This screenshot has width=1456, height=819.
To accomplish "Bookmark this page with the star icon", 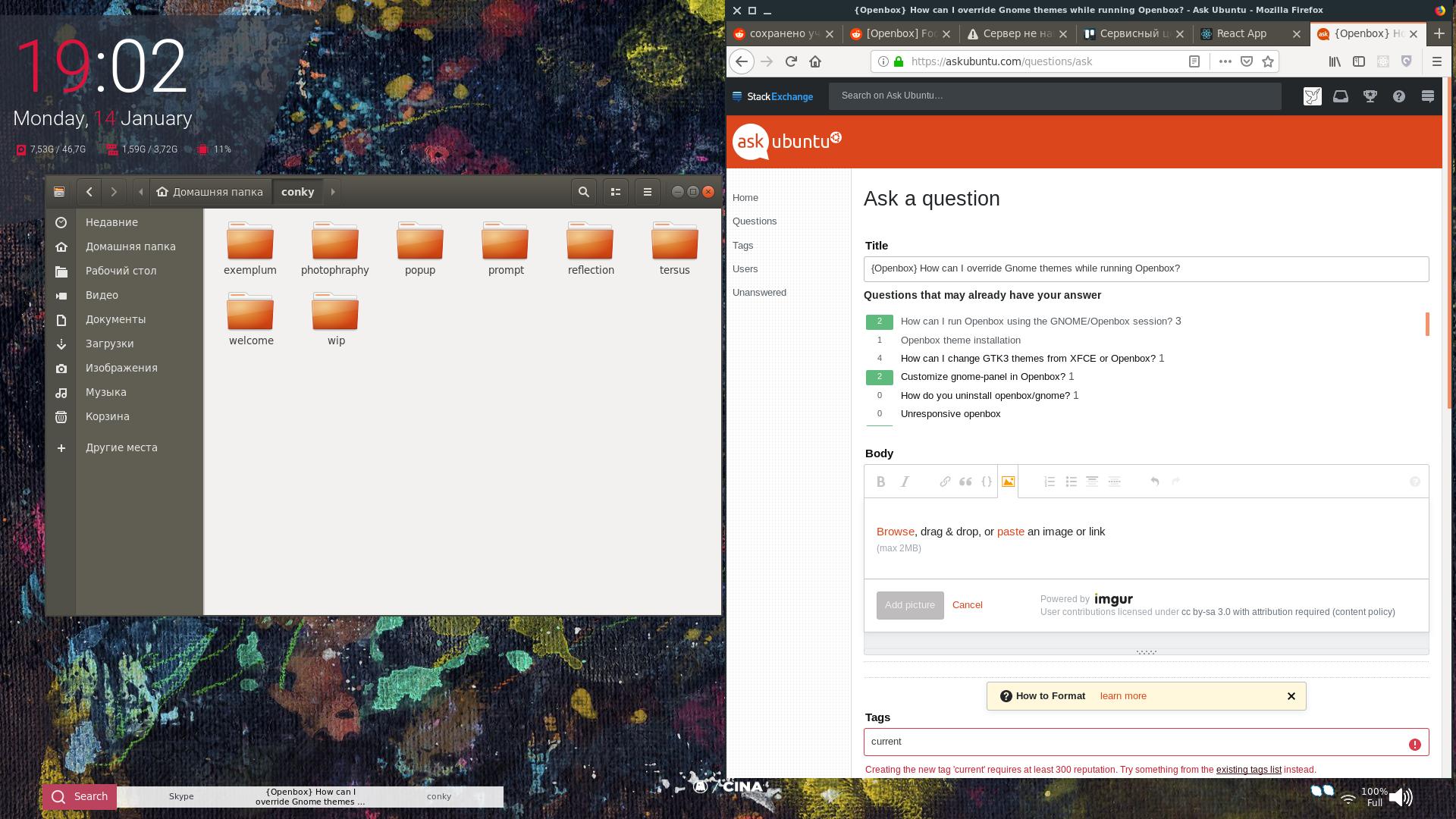I will click(1268, 61).
